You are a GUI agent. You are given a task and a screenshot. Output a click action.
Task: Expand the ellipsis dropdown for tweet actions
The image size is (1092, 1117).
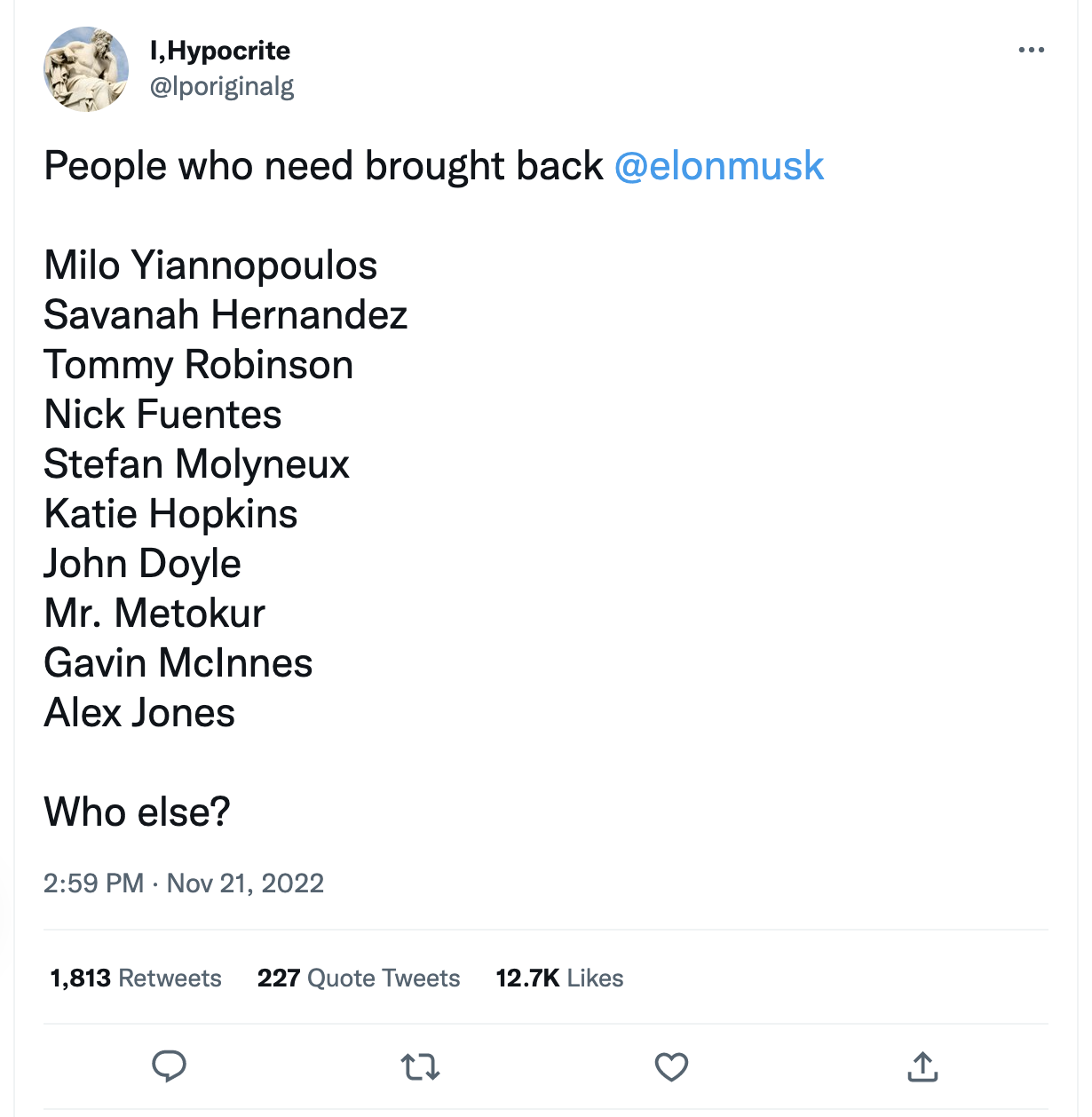click(x=1030, y=49)
